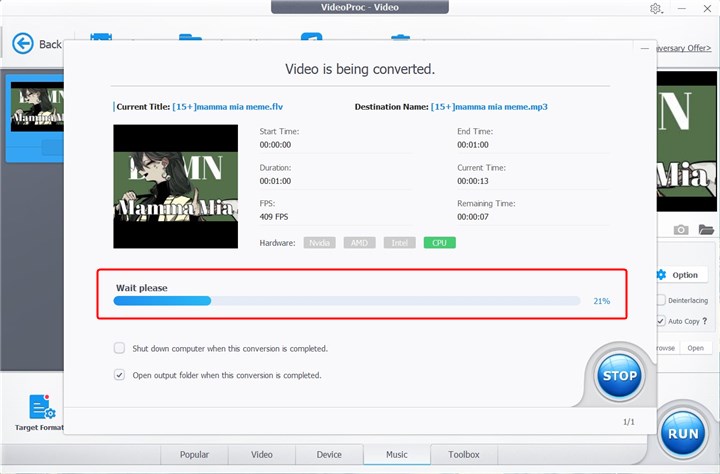The image size is (720, 474).
Task: Uncheck open output folder when completed
Action: point(119,375)
